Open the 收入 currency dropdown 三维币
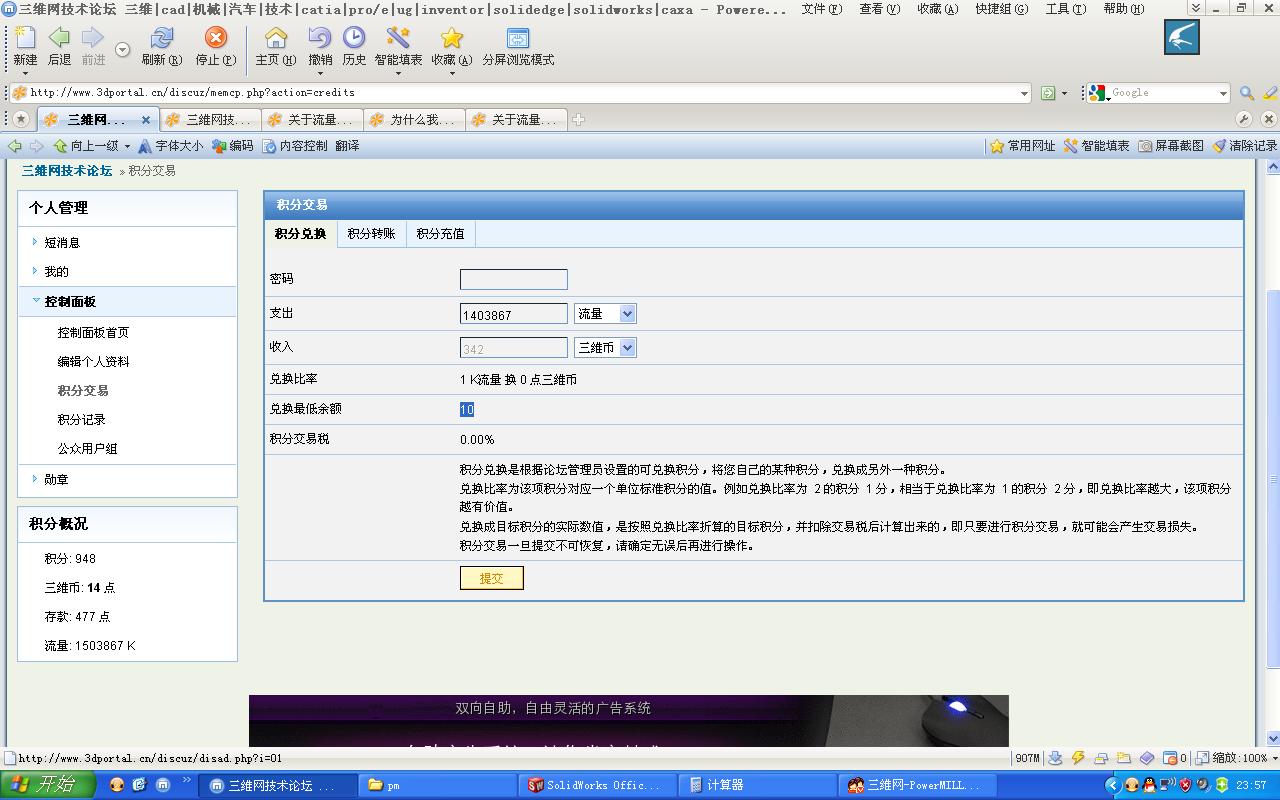The image size is (1280, 800). click(605, 348)
